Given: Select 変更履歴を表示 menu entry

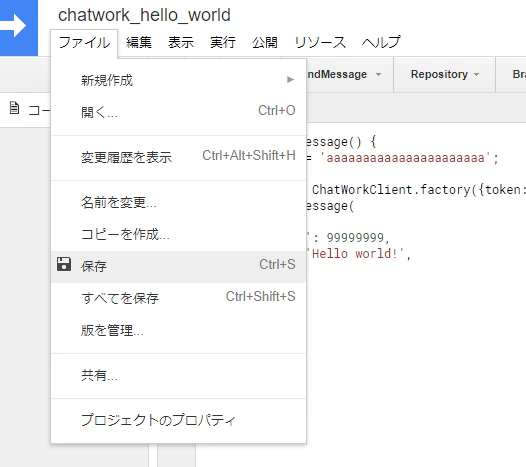Looking at the screenshot, I should pyautogui.click(x=178, y=157).
